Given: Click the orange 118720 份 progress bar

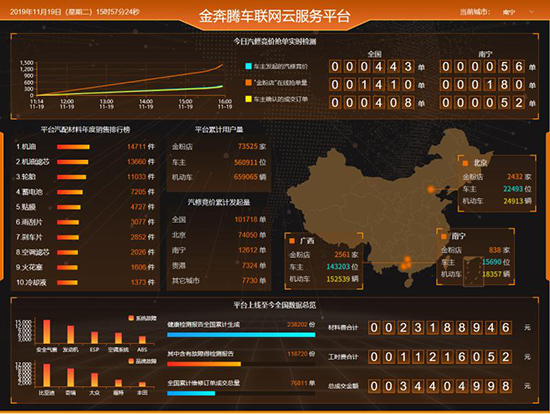Looking at the screenshot, I should (x=204, y=364).
